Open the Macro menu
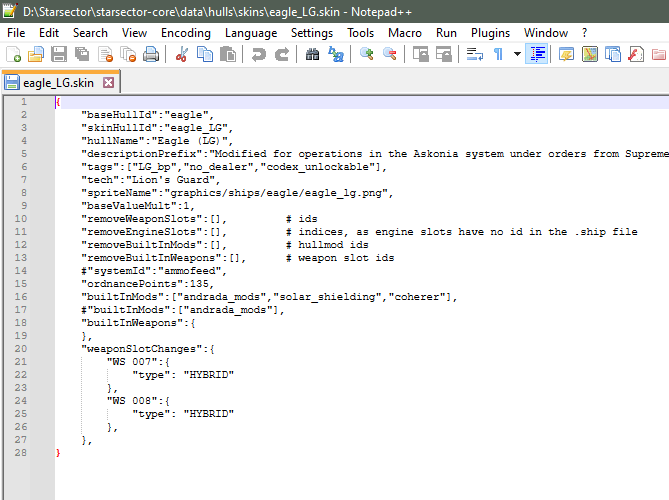This screenshot has width=669, height=500. click(405, 33)
